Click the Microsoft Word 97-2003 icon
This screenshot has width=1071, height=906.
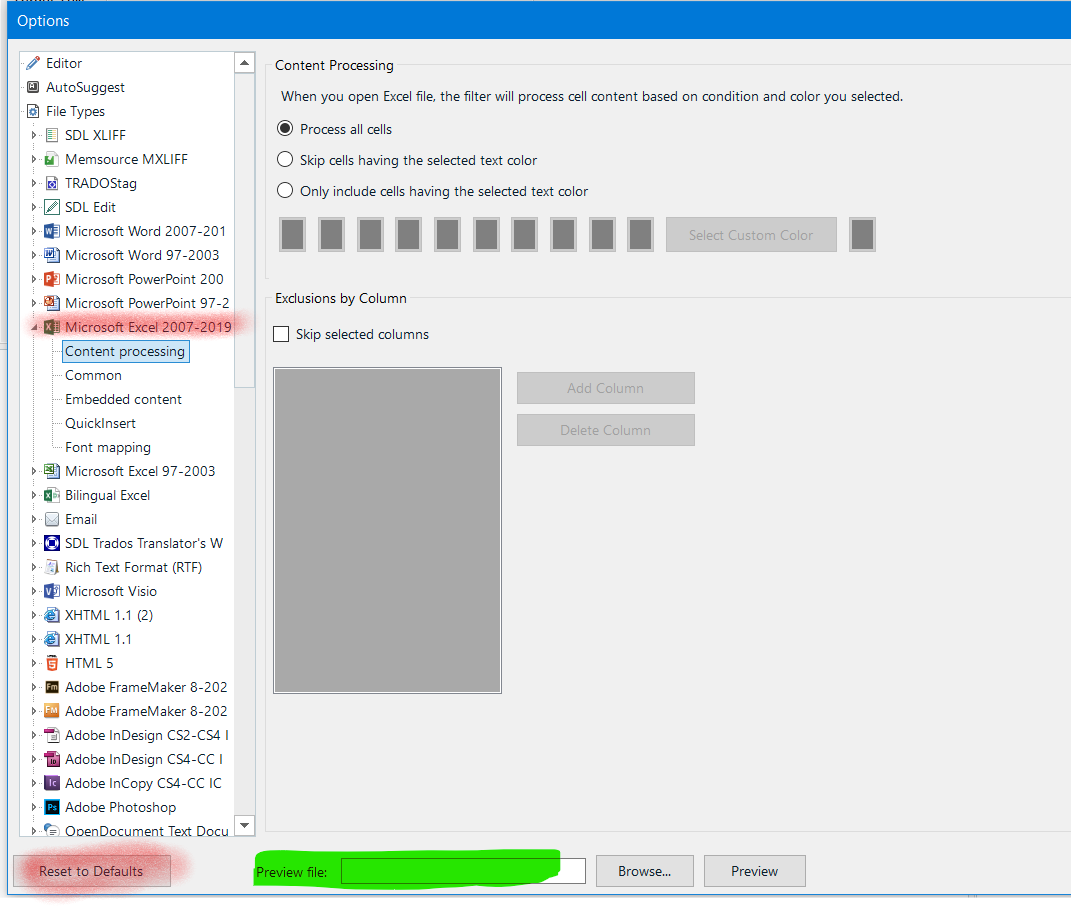(52, 255)
